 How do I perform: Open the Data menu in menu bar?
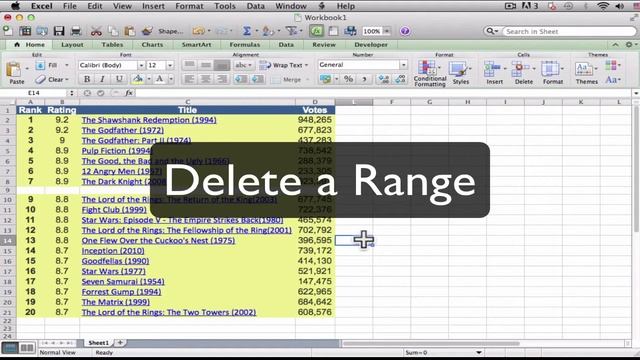[256, 6]
